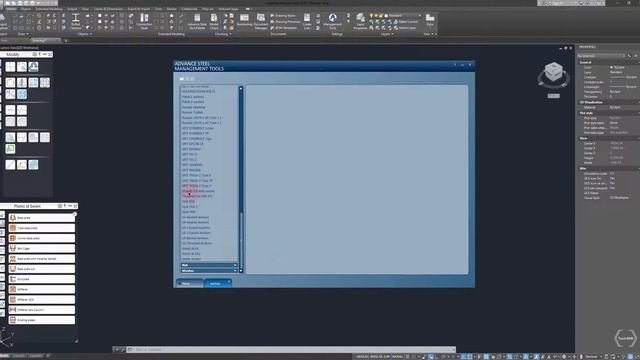This screenshot has height=360, width=640.
Task: Open Drawing Processes in Documents panel
Action: 285,22
